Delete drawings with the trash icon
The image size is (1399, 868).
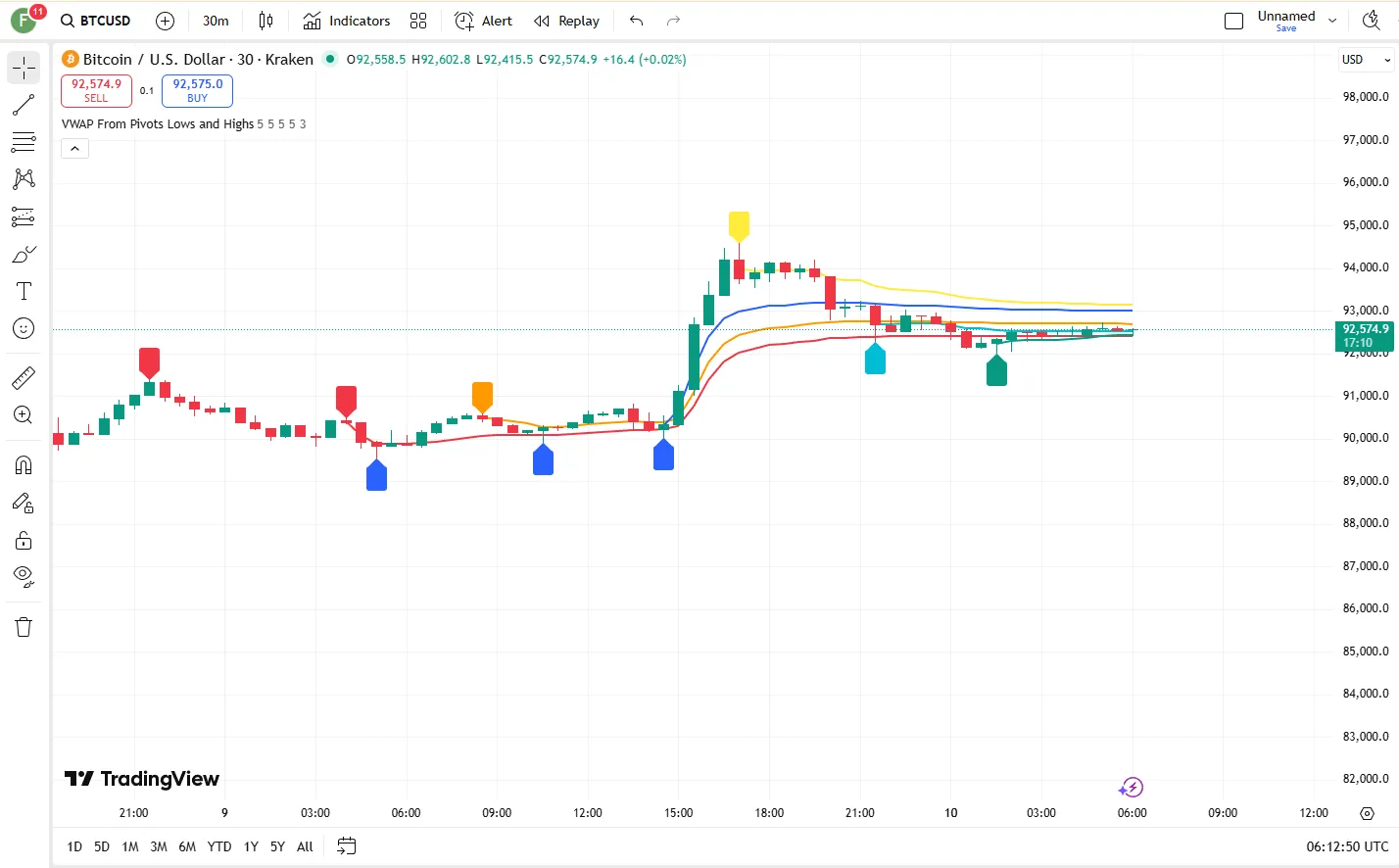(24, 627)
